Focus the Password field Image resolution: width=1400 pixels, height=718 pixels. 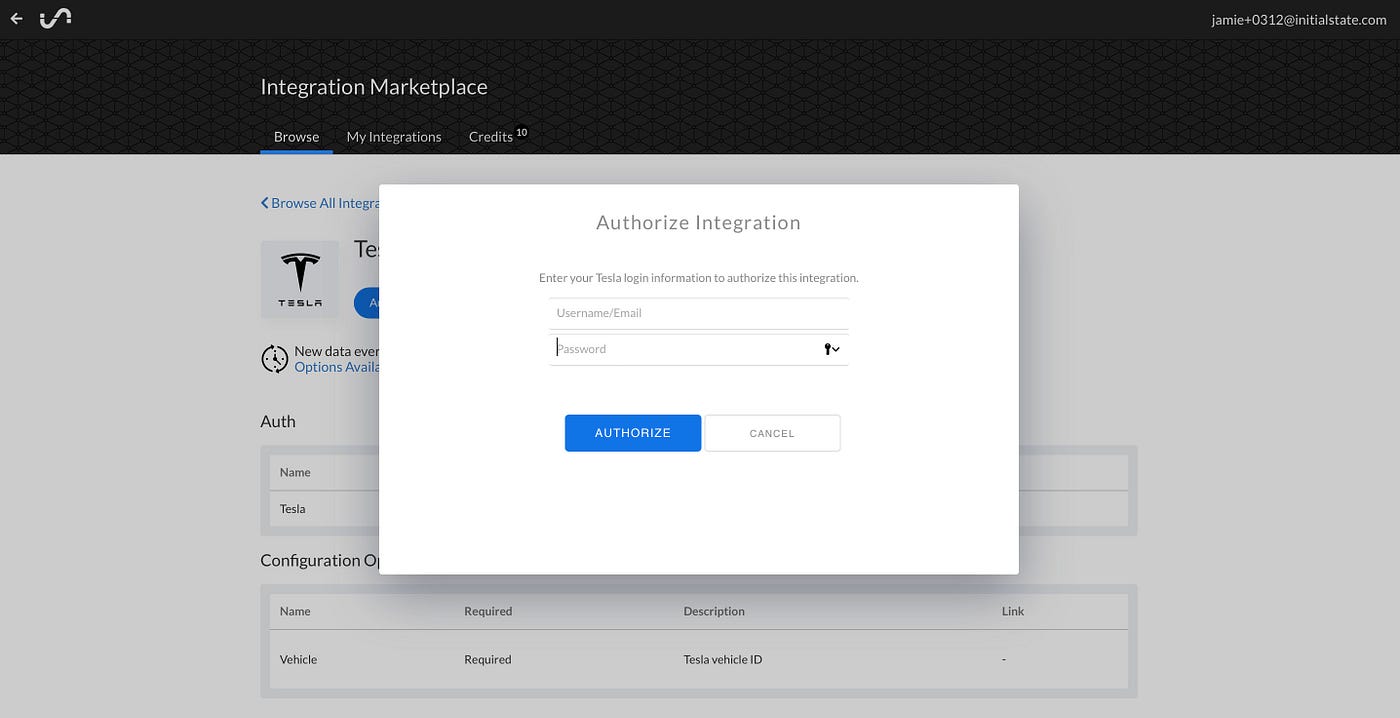pyautogui.click(x=698, y=349)
